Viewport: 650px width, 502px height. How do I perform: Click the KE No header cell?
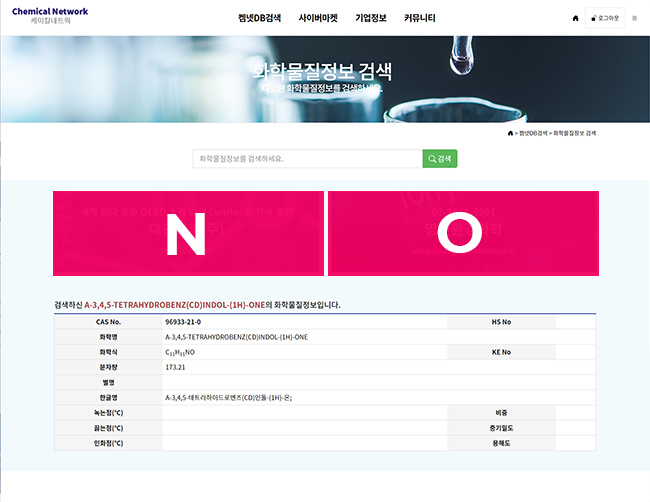click(501, 352)
